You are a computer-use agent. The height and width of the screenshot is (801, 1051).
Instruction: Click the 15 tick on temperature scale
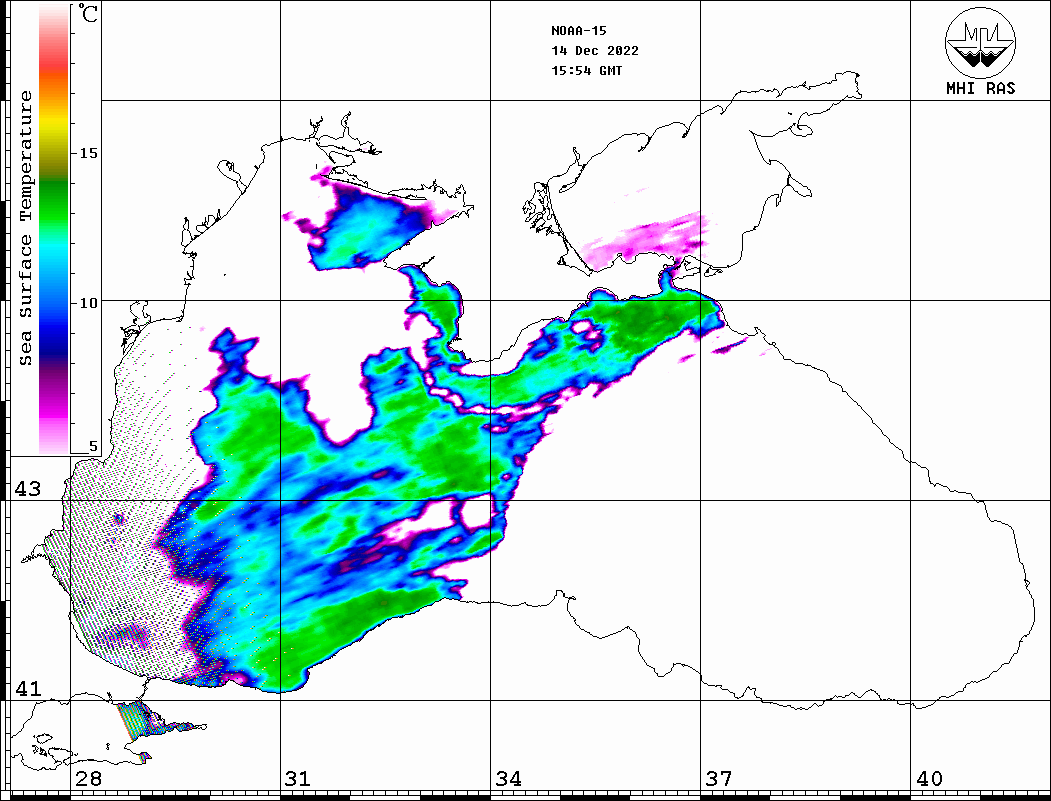(x=88, y=153)
